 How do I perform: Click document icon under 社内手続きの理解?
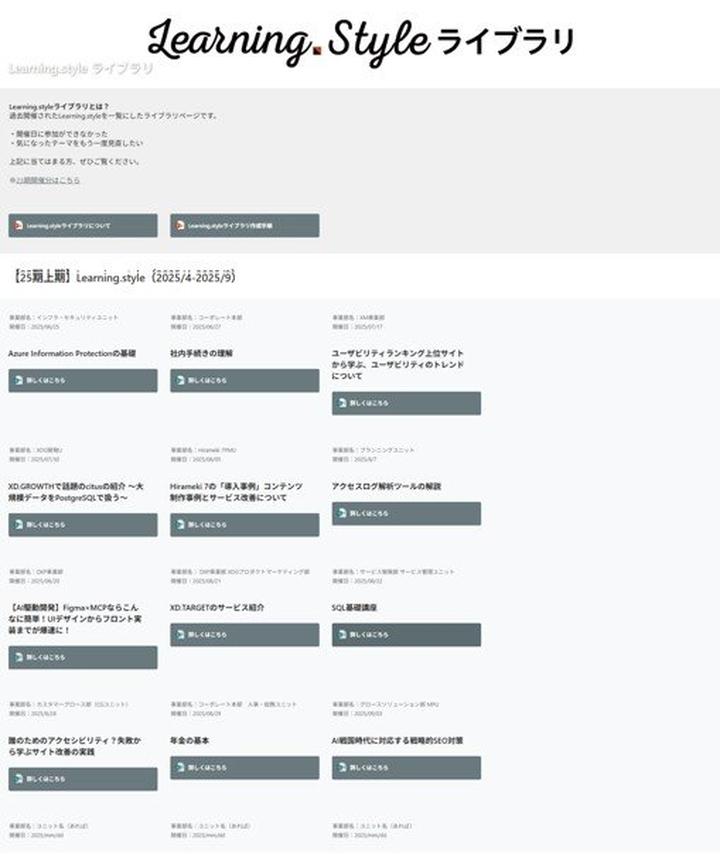[180, 381]
